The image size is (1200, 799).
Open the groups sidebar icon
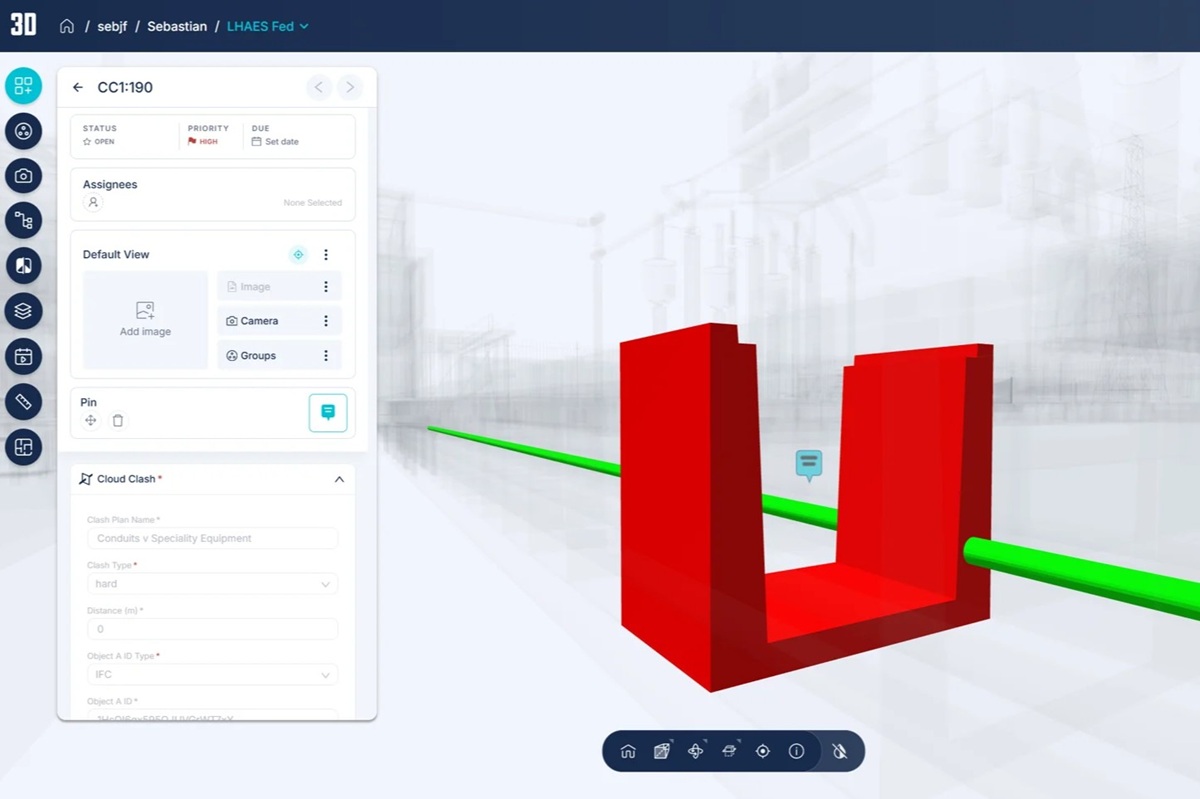[x=23, y=131]
